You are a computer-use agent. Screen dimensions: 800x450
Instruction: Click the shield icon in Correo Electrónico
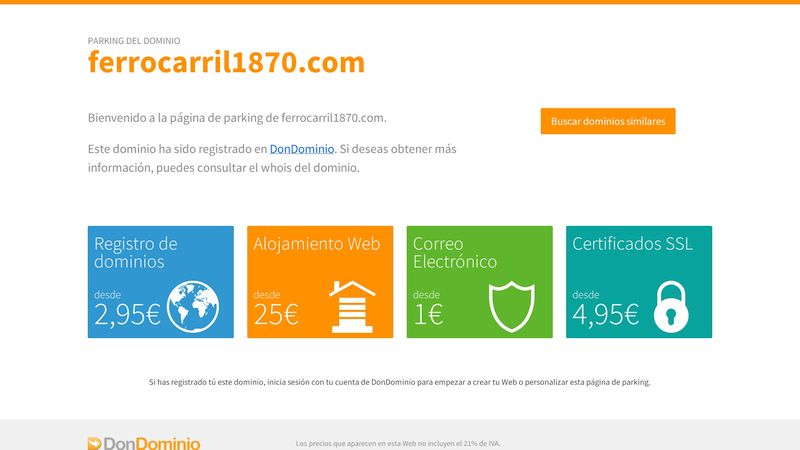[x=511, y=307]
